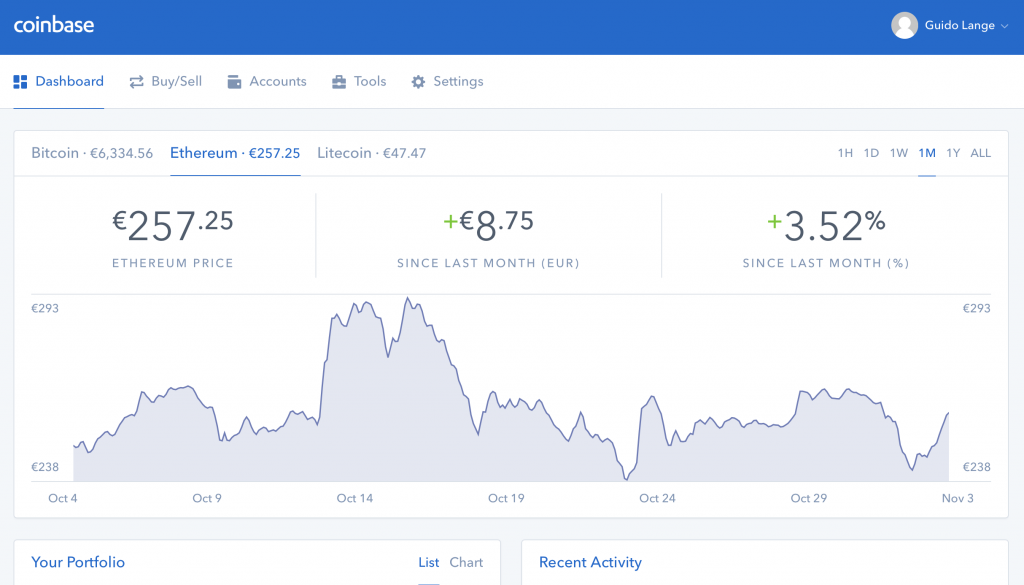Click the Oct 29 date label
Viewport: 1024px width, 585px height.
[x=808, y=498]
